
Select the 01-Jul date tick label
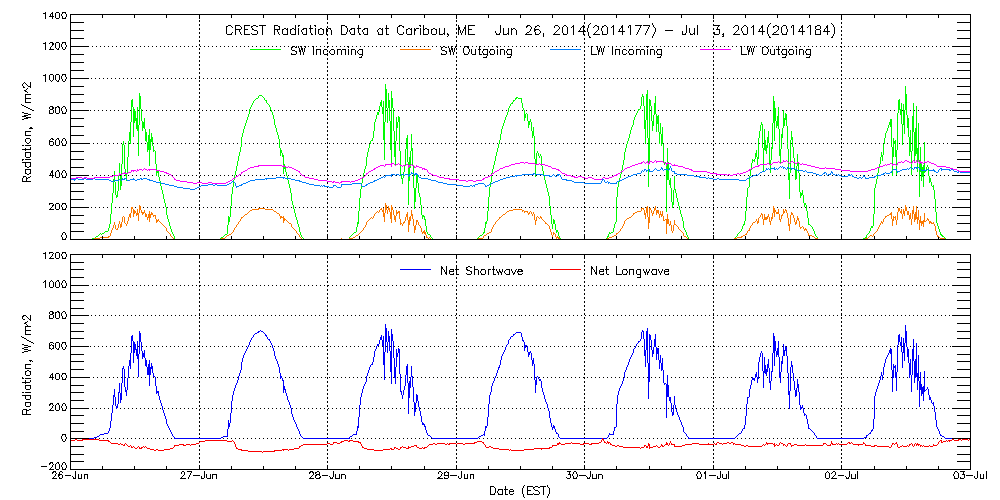point(713,477)
